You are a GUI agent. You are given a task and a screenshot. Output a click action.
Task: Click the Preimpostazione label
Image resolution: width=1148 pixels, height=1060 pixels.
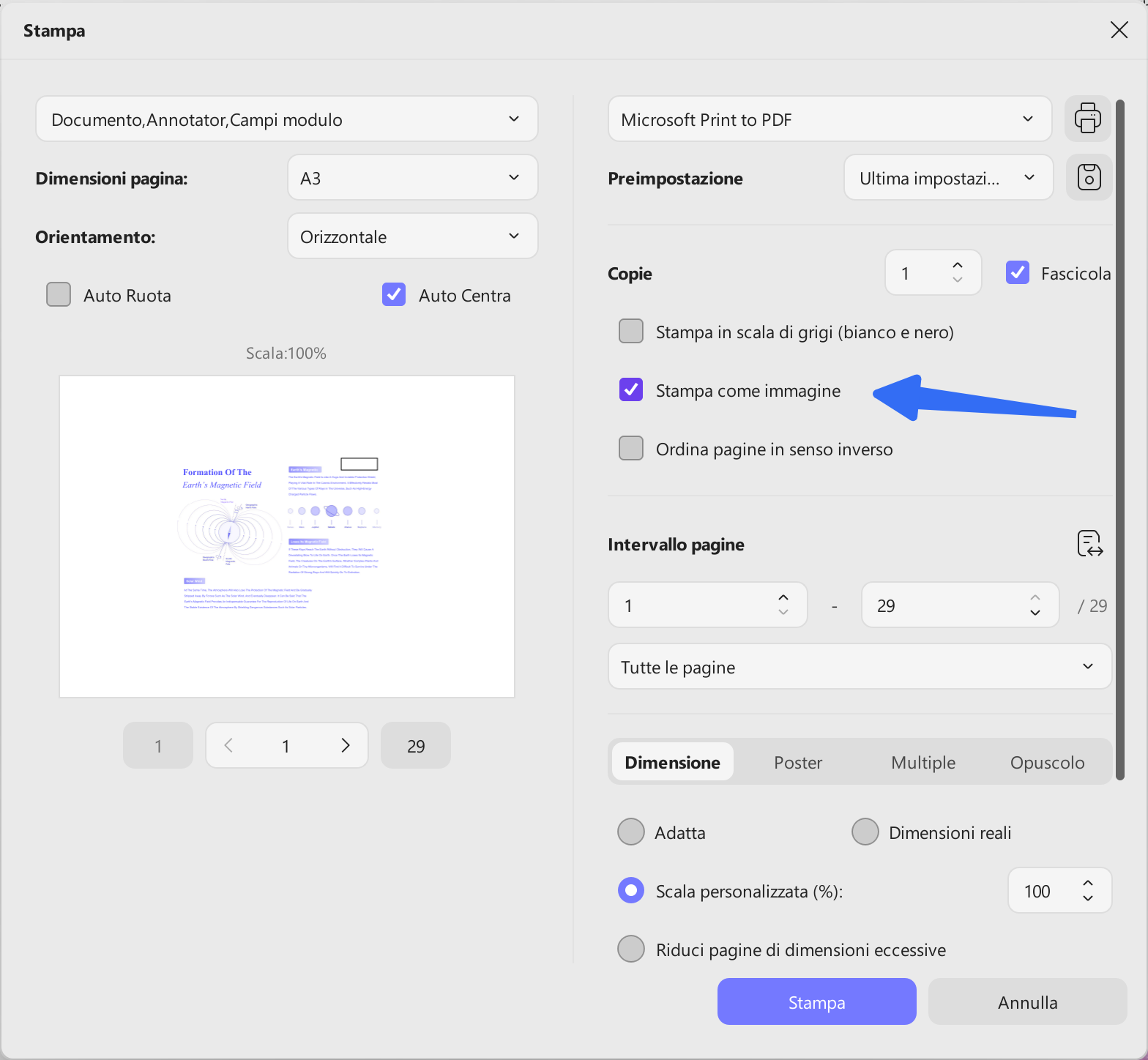pos(675,178)
